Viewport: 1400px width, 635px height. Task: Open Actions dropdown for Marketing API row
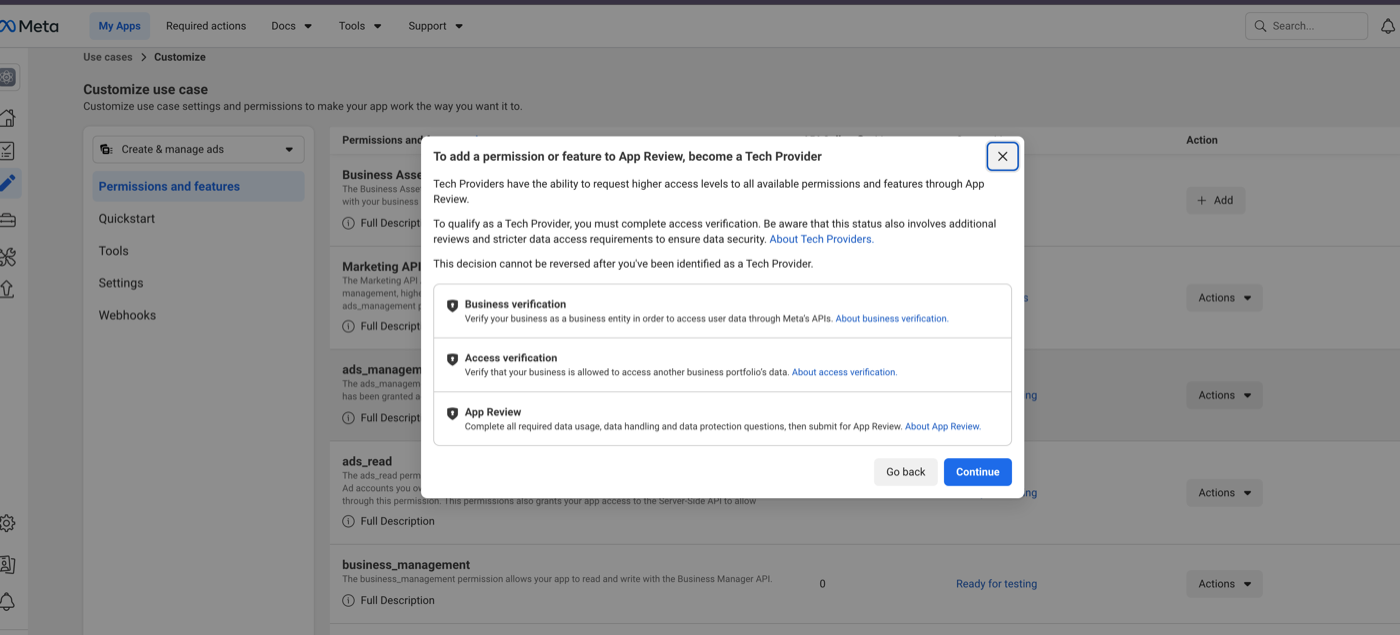(x=1224, y=298)
